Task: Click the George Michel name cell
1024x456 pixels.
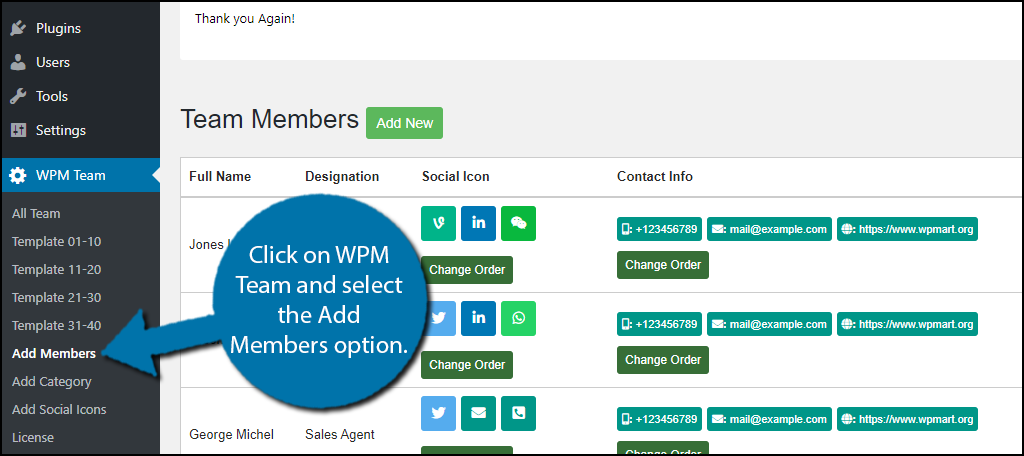Action: tap(232, 434)
